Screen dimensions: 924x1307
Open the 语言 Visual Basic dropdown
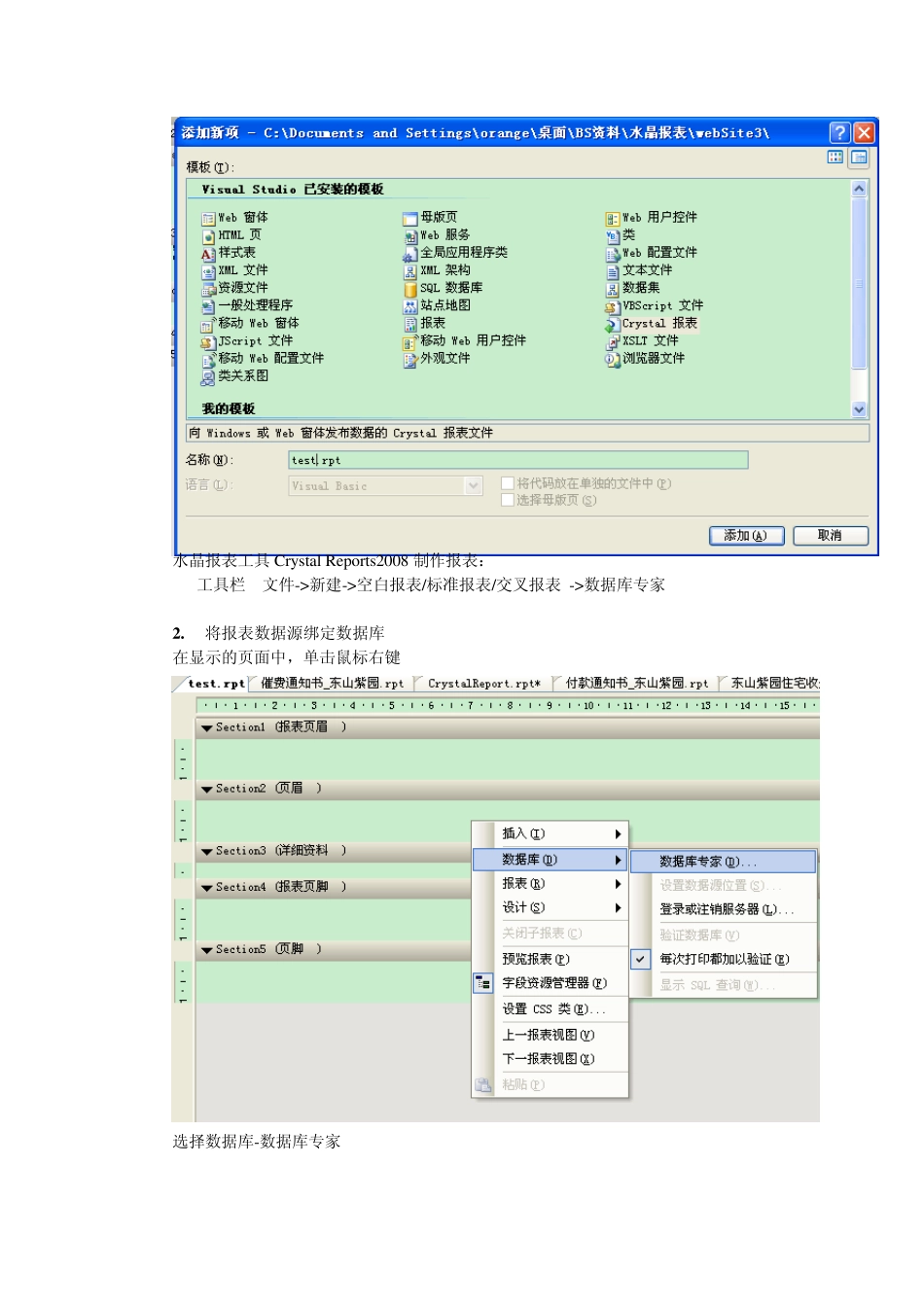tap(473, 485)
